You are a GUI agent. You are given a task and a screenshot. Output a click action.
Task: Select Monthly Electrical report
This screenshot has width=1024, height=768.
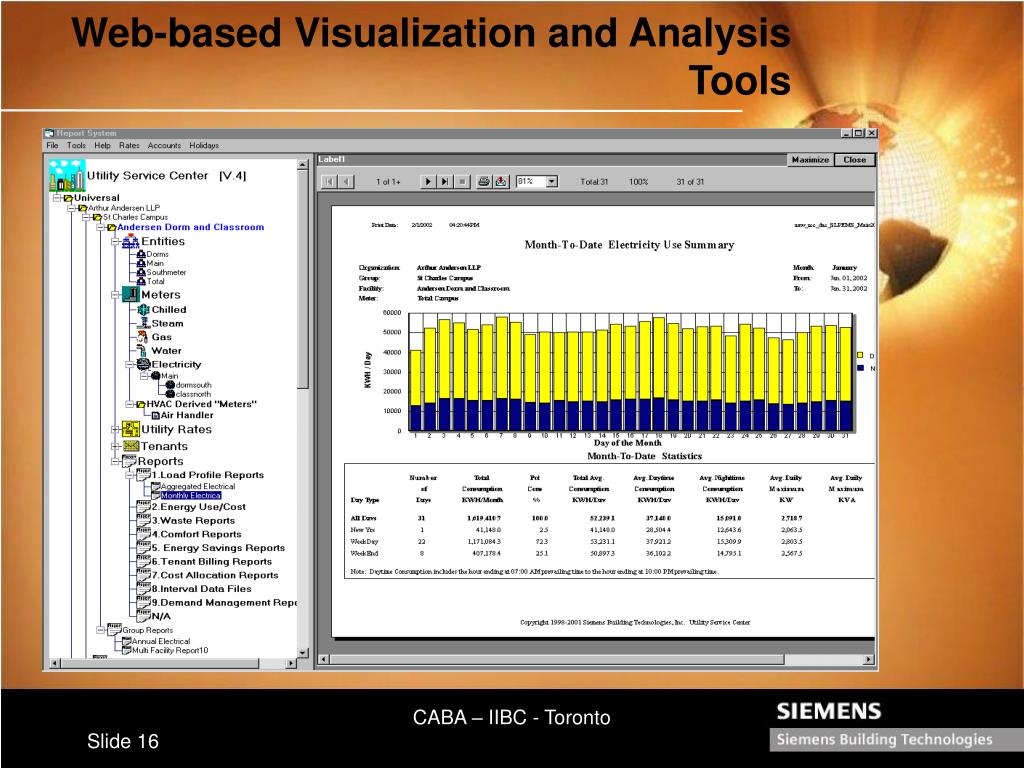pos(191,496)
